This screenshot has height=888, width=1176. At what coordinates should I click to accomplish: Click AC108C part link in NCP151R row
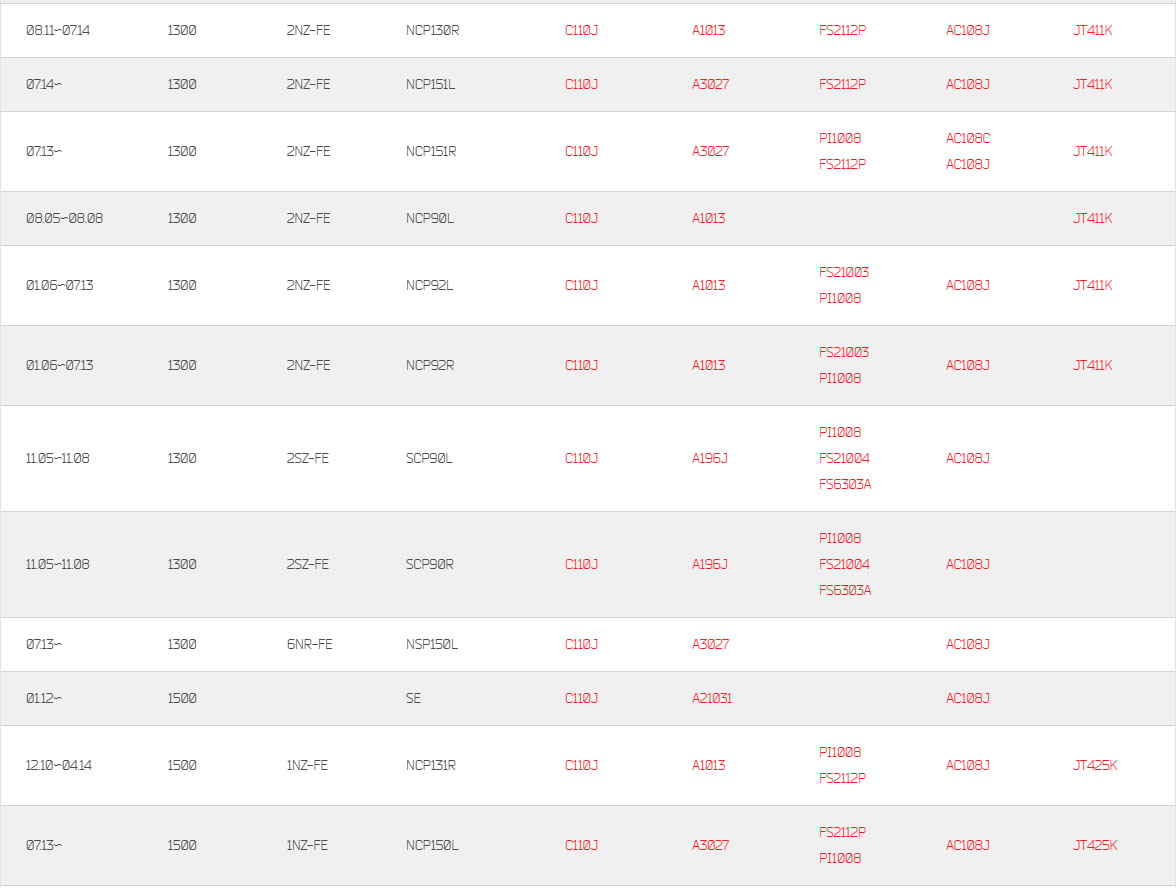coord(968,139)
